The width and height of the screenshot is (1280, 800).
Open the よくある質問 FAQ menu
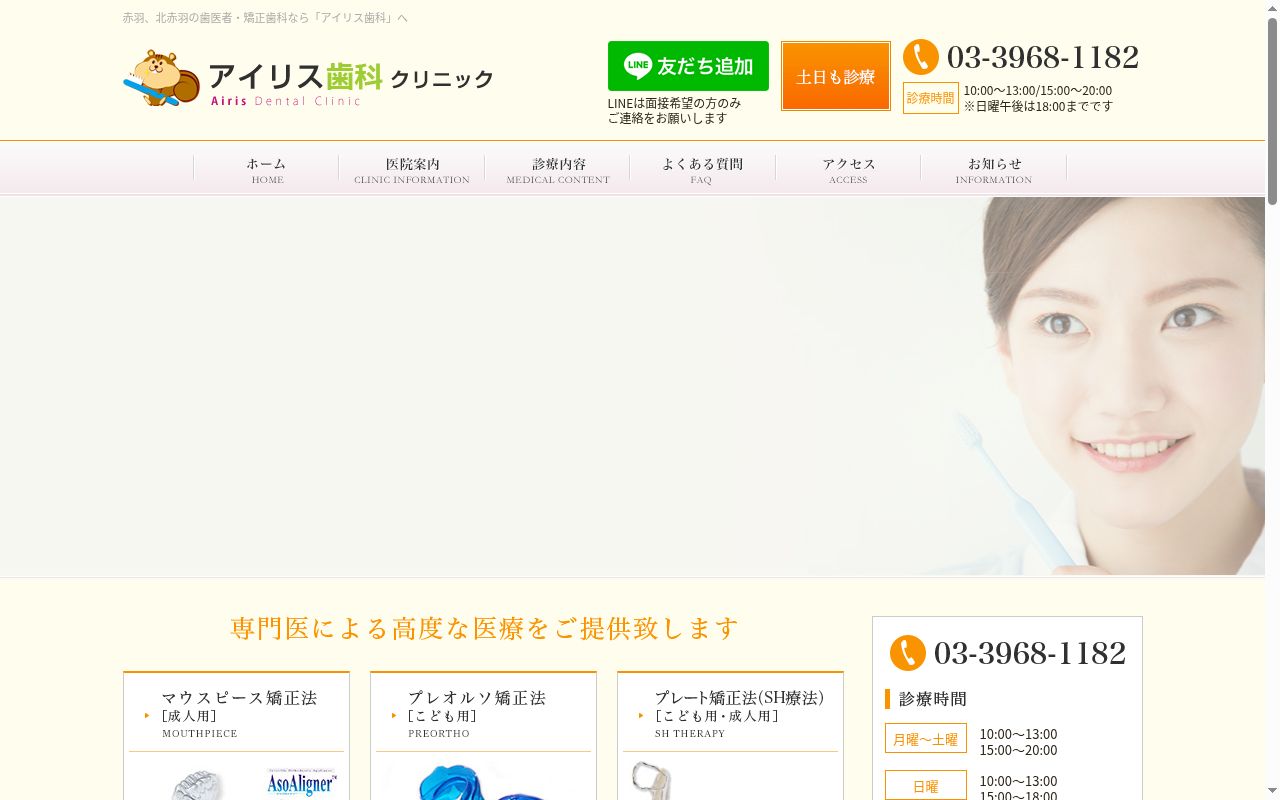pos(702,169)
